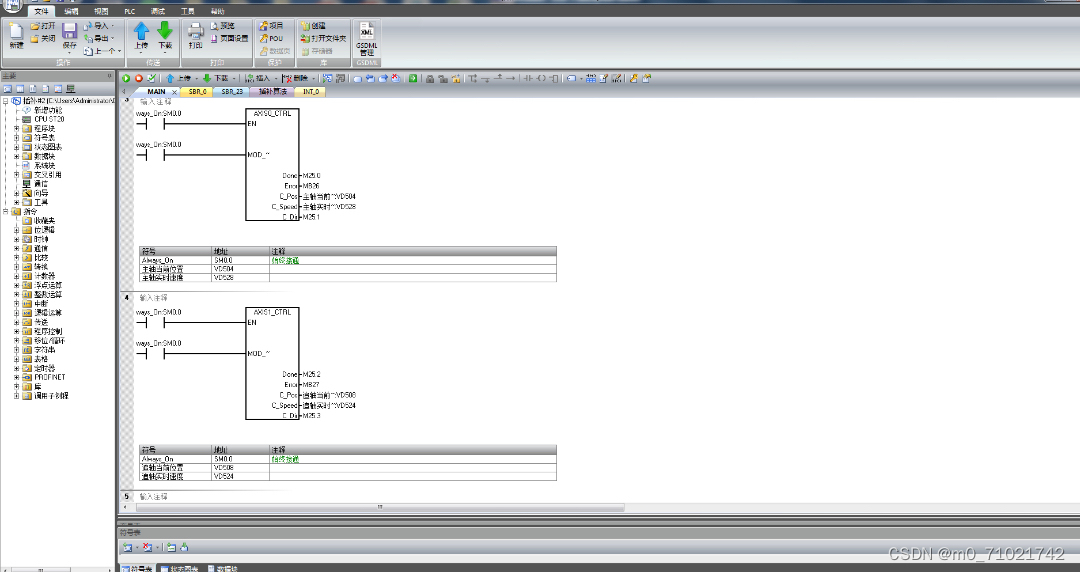Screen dimensions: 1080x572
Task: Click the compile checkmark icon in the editor toolbar
Action: pyautogui.click(x=152, y=79)
